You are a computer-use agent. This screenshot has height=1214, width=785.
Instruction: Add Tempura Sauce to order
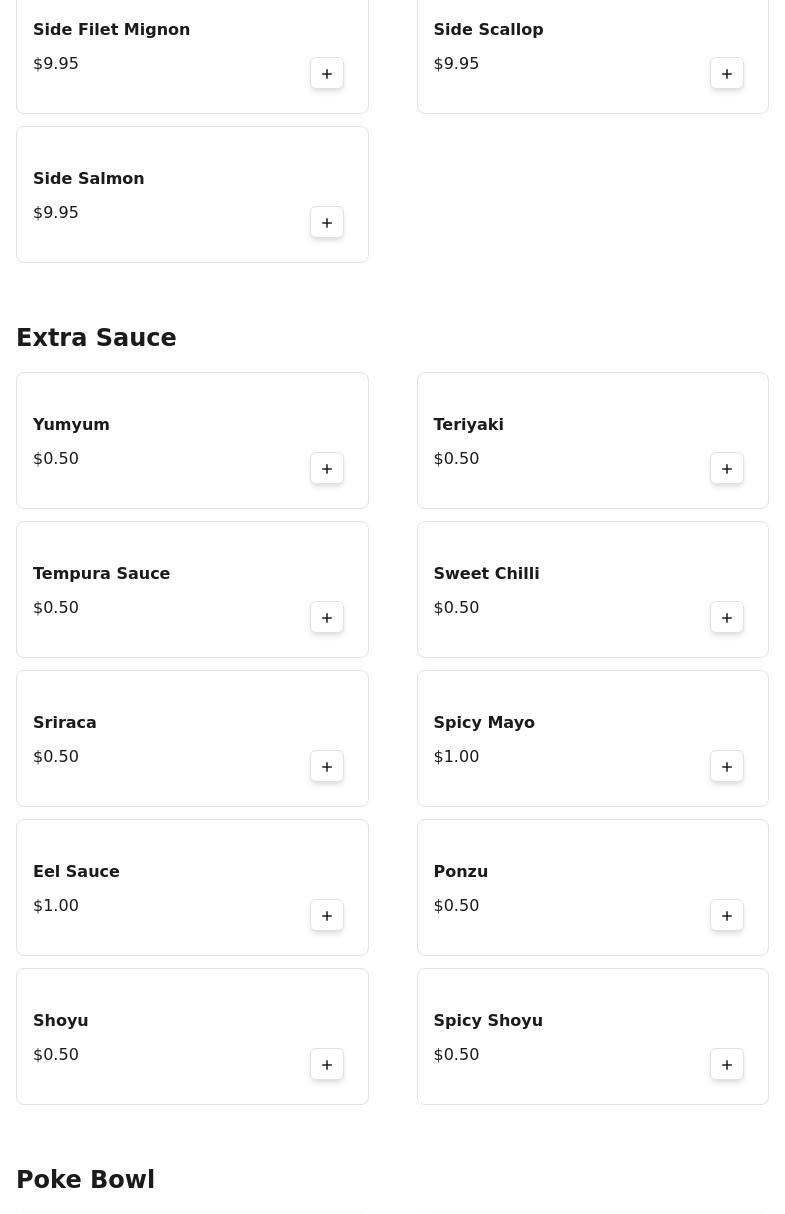327,617
